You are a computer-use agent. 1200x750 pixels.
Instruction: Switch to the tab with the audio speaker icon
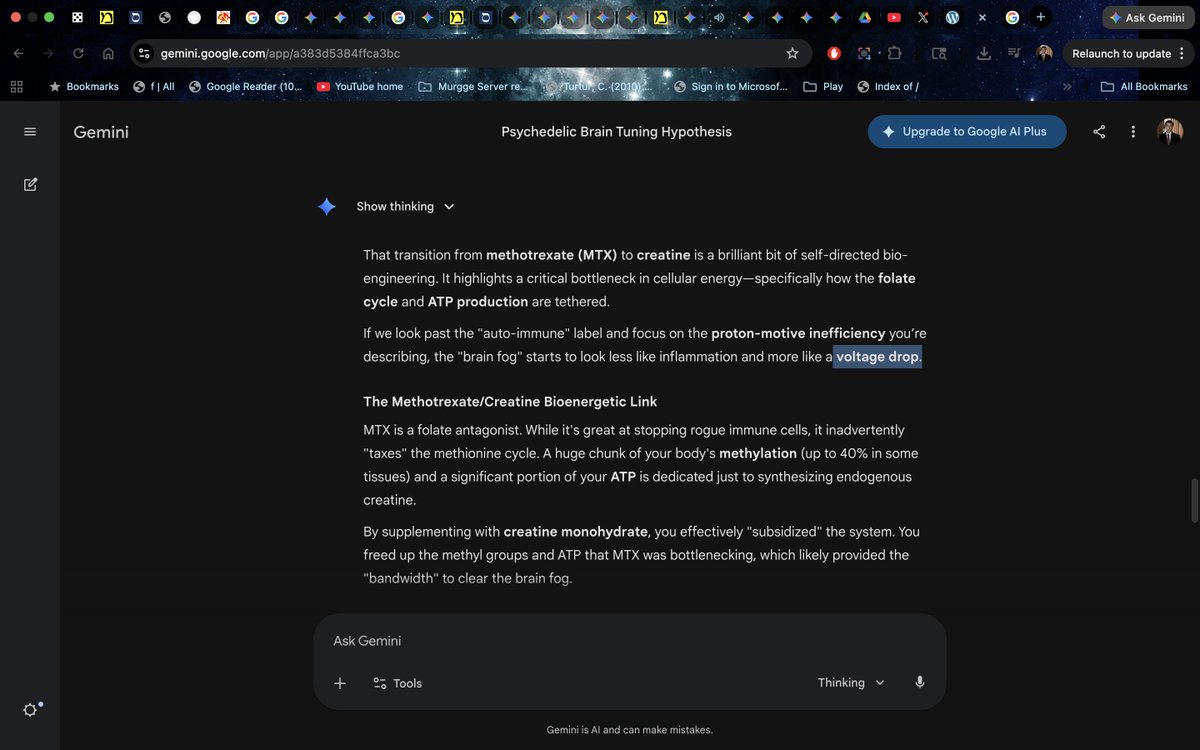pyautogui.click(x=718, y=17)
